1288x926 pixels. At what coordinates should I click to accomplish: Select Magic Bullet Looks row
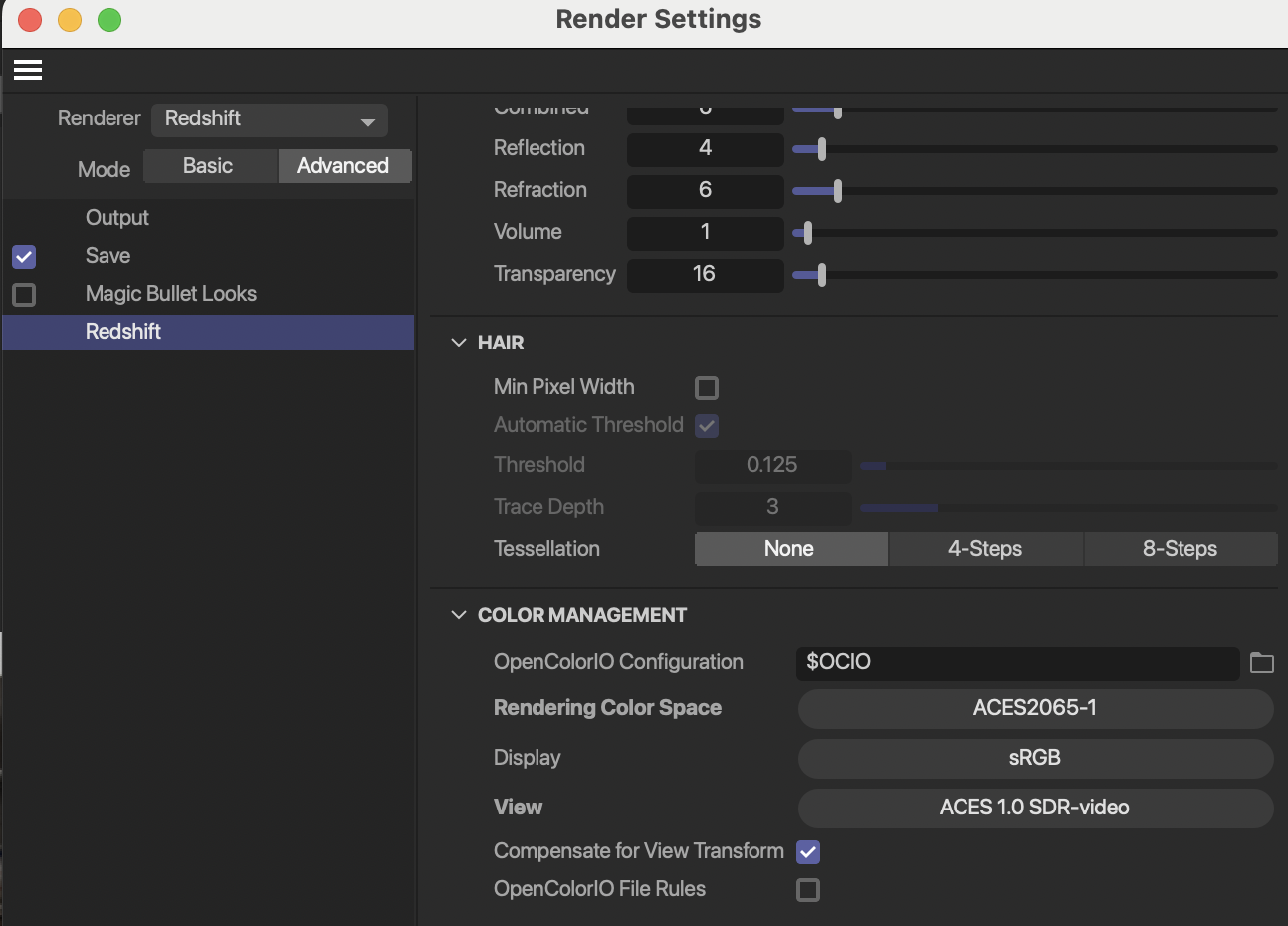pyautogui.click(x=208, y=294)
